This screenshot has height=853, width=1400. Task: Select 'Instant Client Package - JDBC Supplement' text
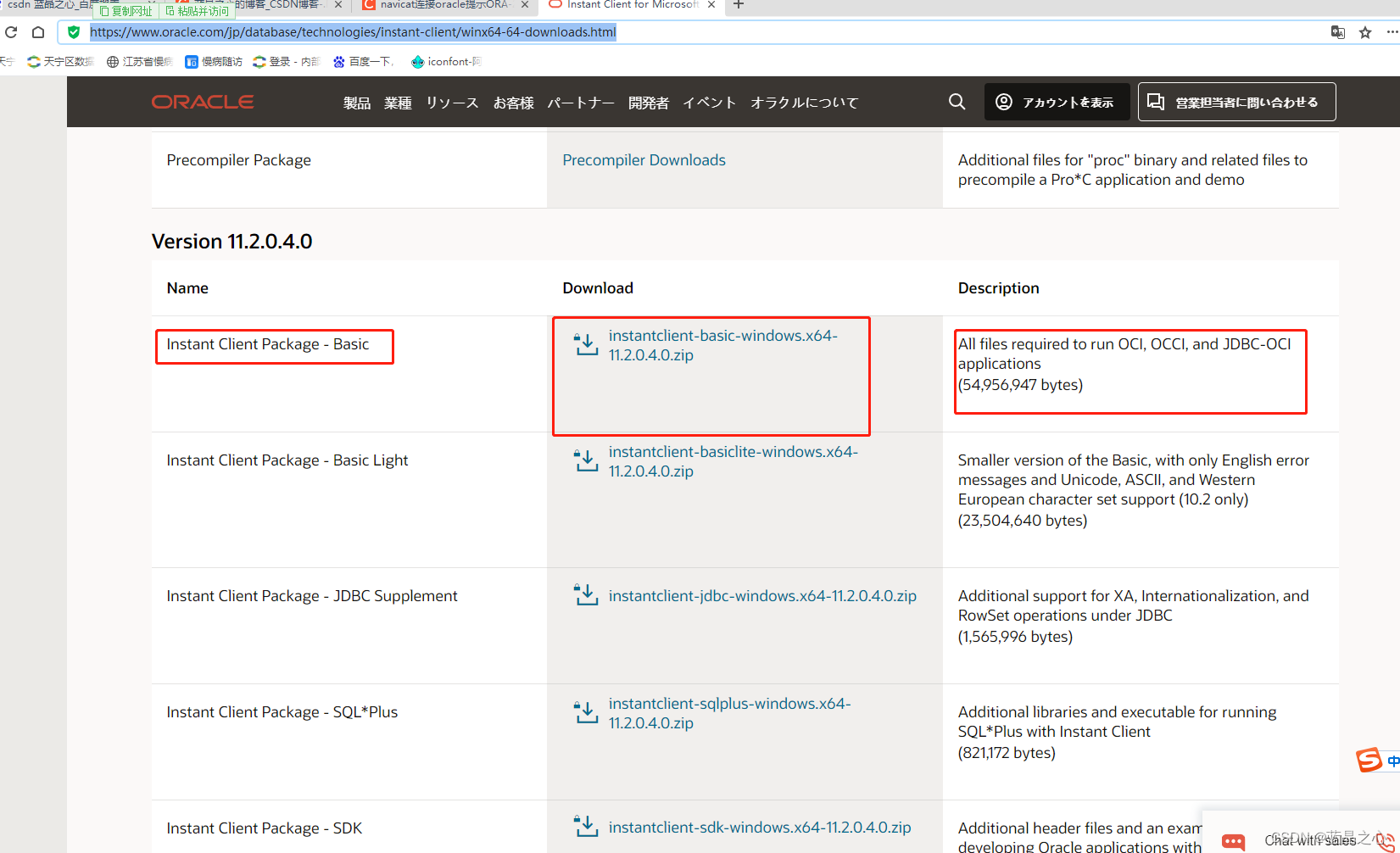click(312, 596)
